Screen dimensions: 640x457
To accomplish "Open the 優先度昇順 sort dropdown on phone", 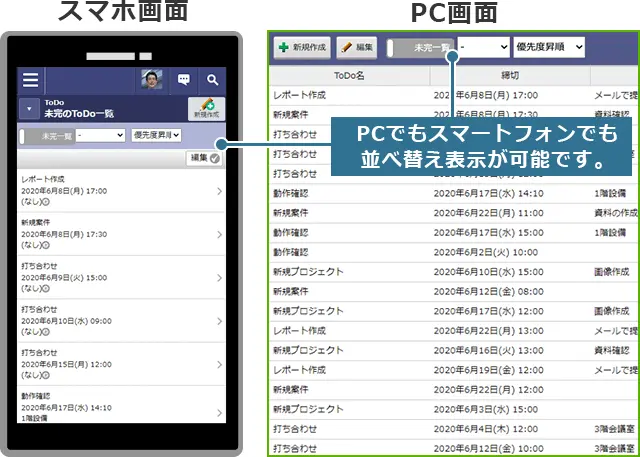I will click(156, 135).
